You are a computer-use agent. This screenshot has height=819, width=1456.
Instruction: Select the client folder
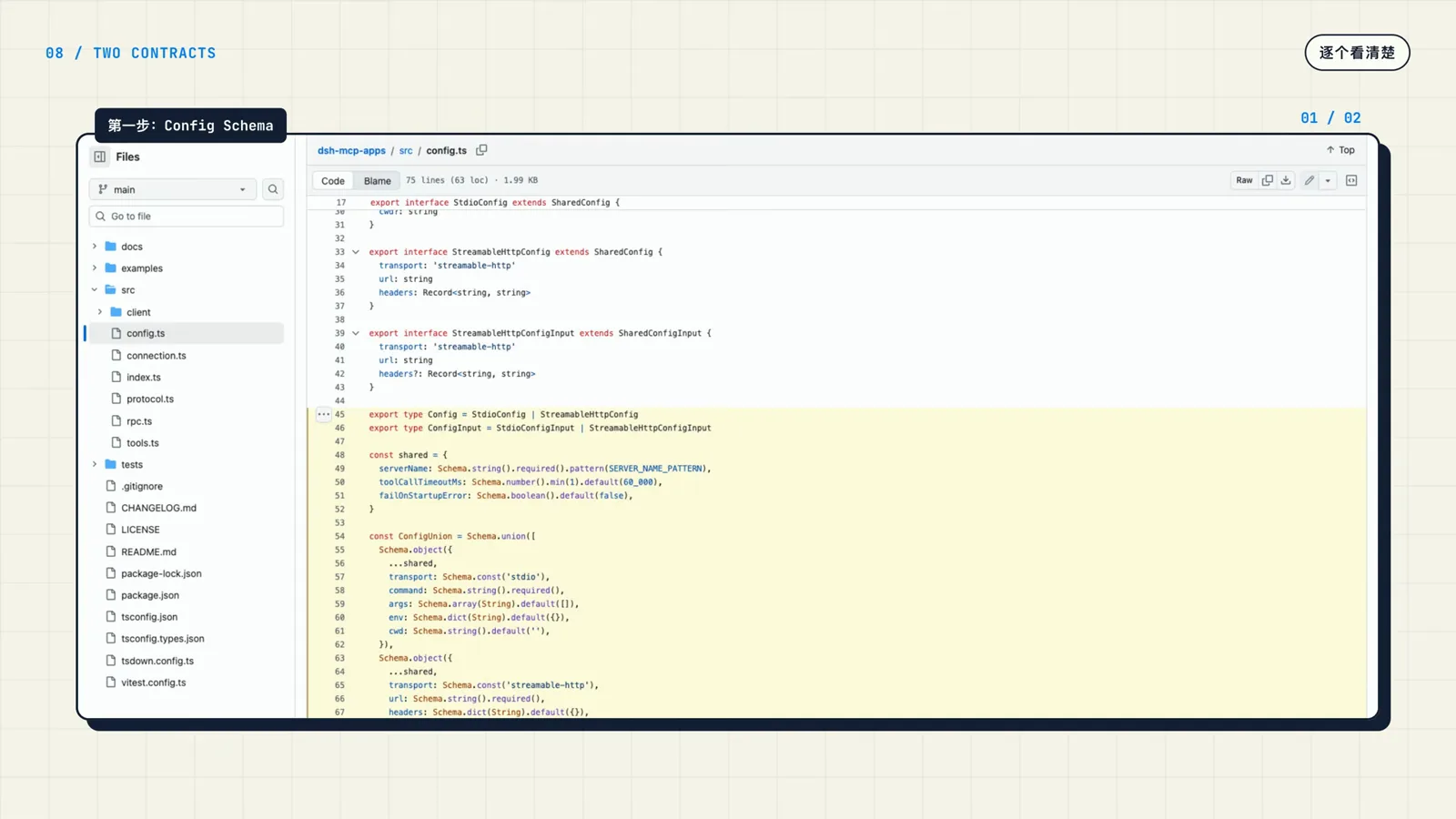pyautogui.click(x=138, y=312)
